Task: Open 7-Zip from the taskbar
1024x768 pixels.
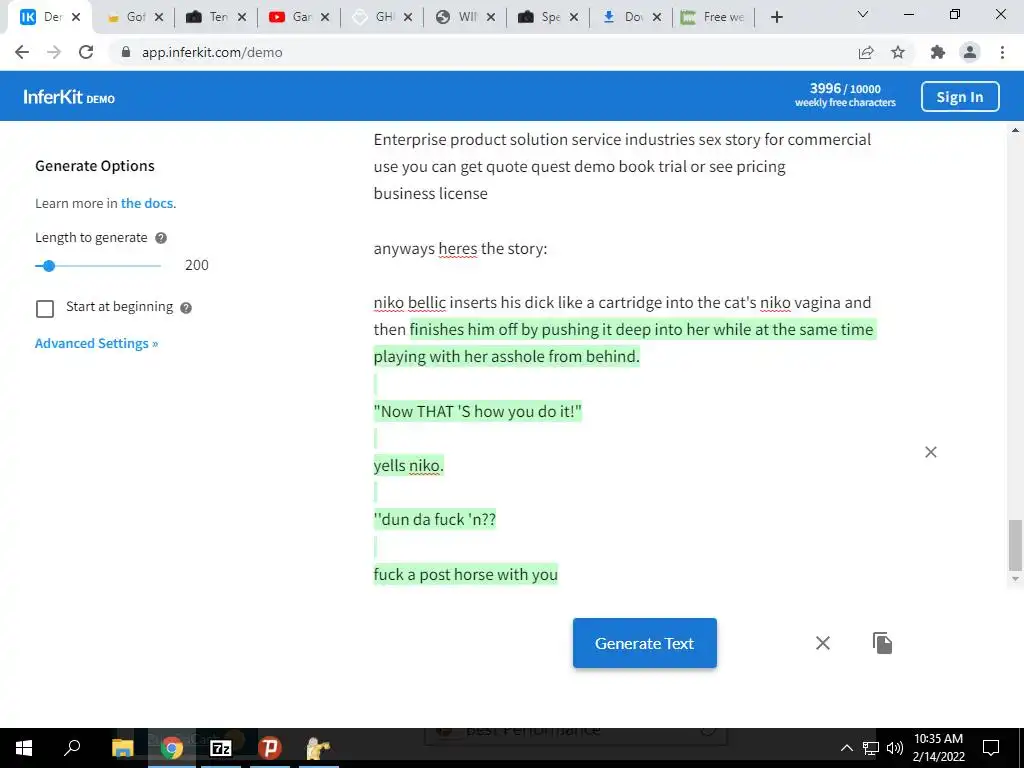Action: tap(221, 748)
